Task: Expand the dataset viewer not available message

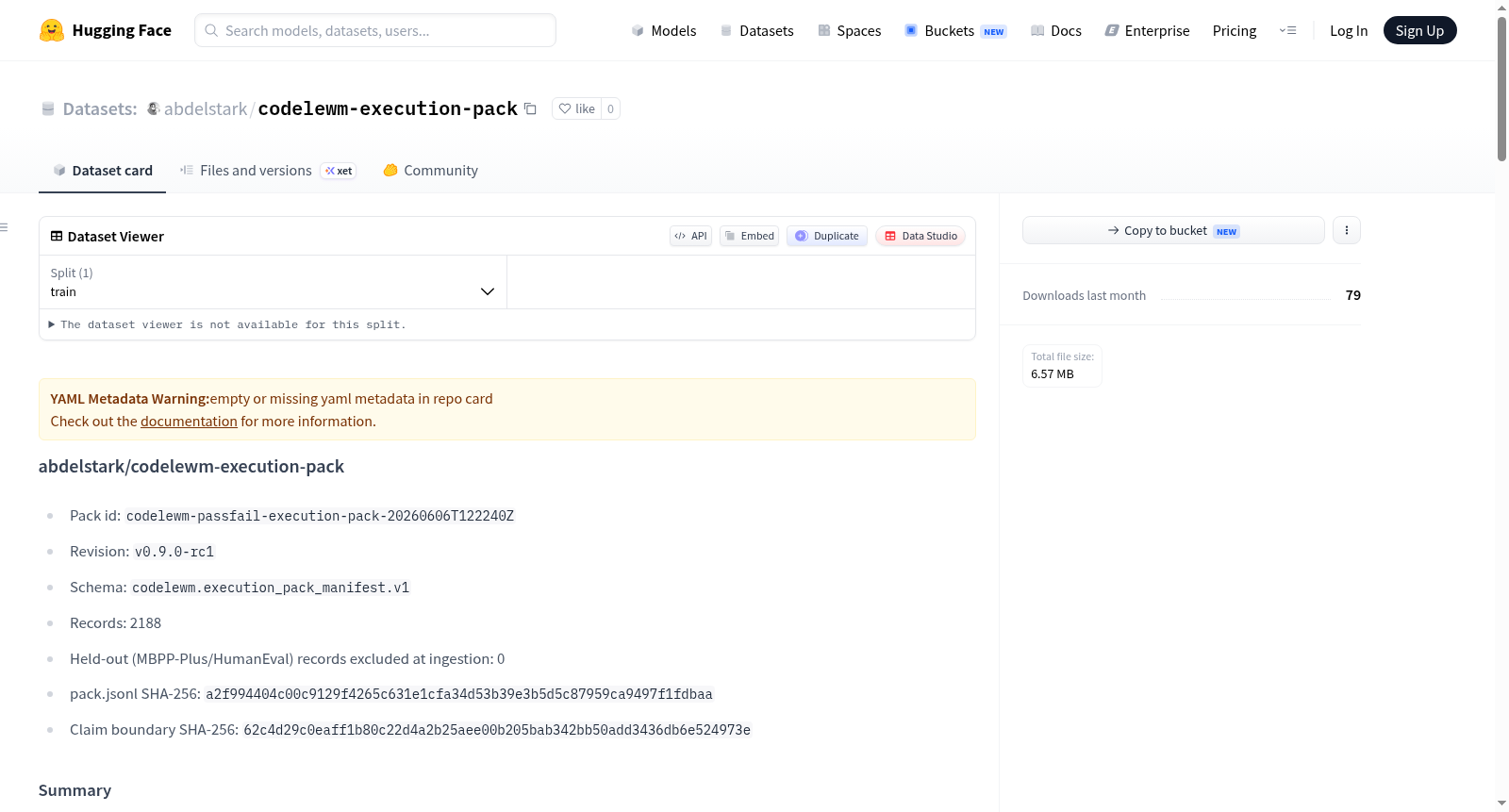Action: tap(227, 324)
